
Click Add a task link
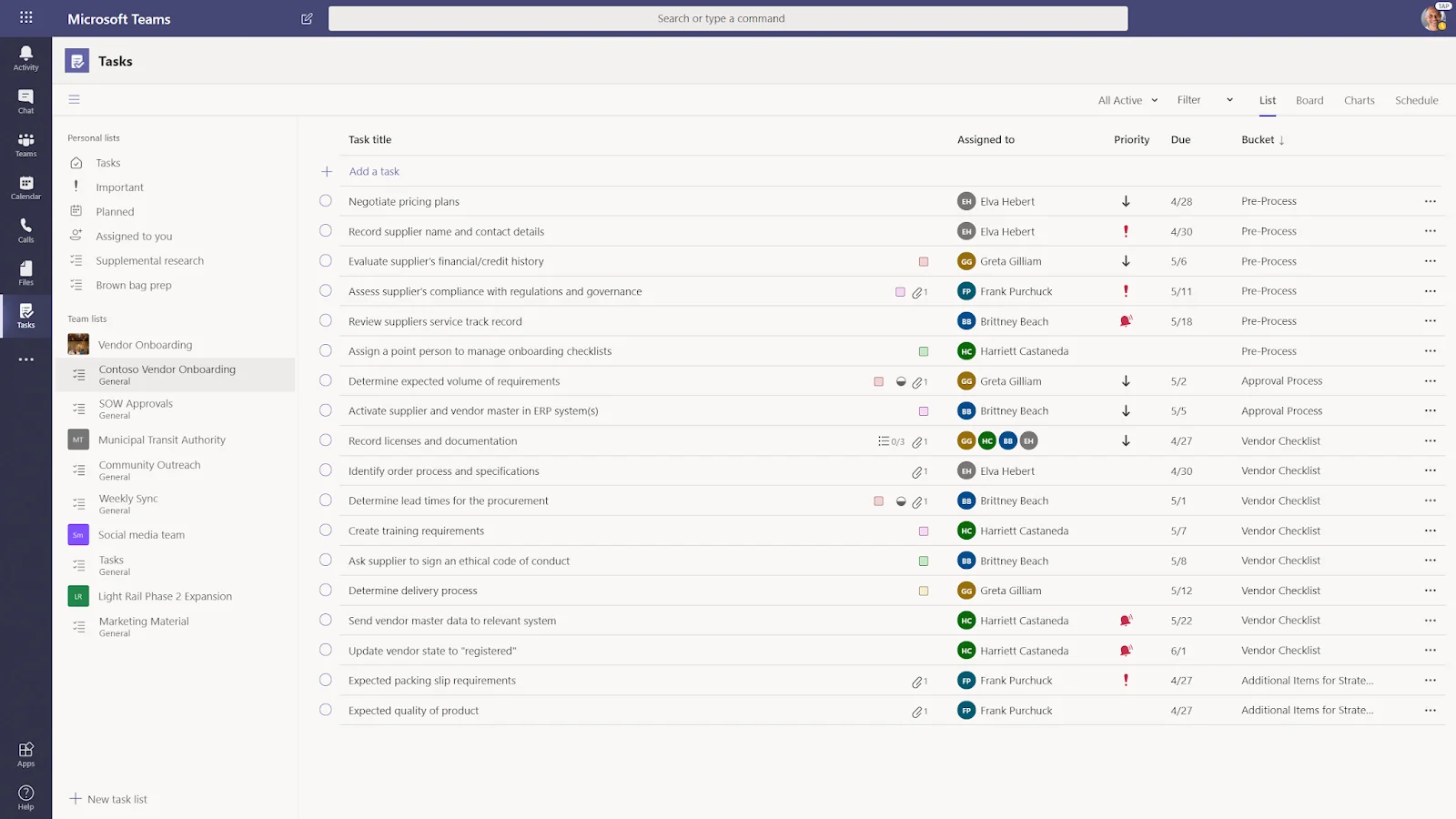point(374,171)
